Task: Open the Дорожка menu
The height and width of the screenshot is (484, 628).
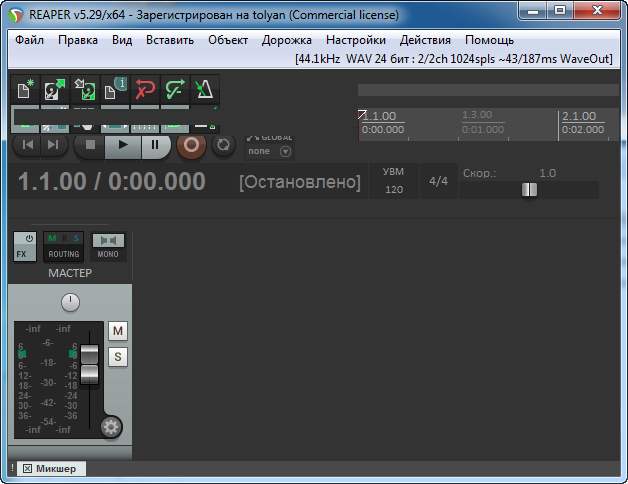Action: click(286, 40)
